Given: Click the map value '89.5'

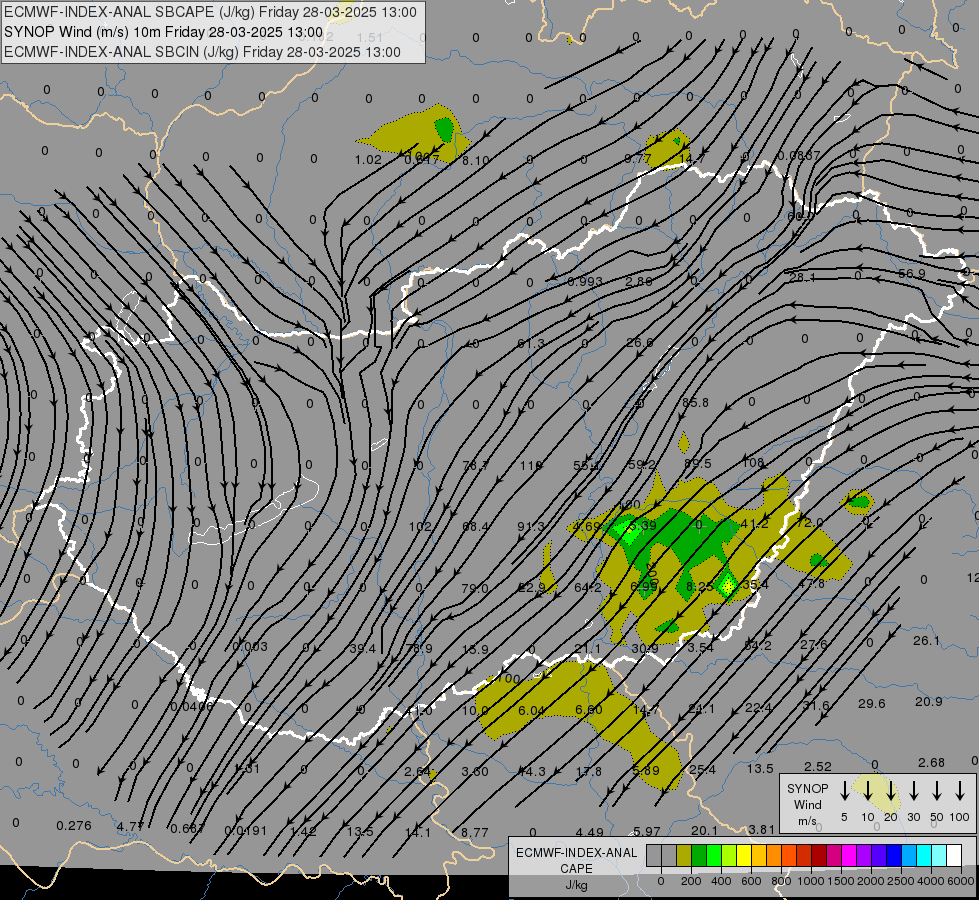Looking at the screenshot, I should [697, 463].
